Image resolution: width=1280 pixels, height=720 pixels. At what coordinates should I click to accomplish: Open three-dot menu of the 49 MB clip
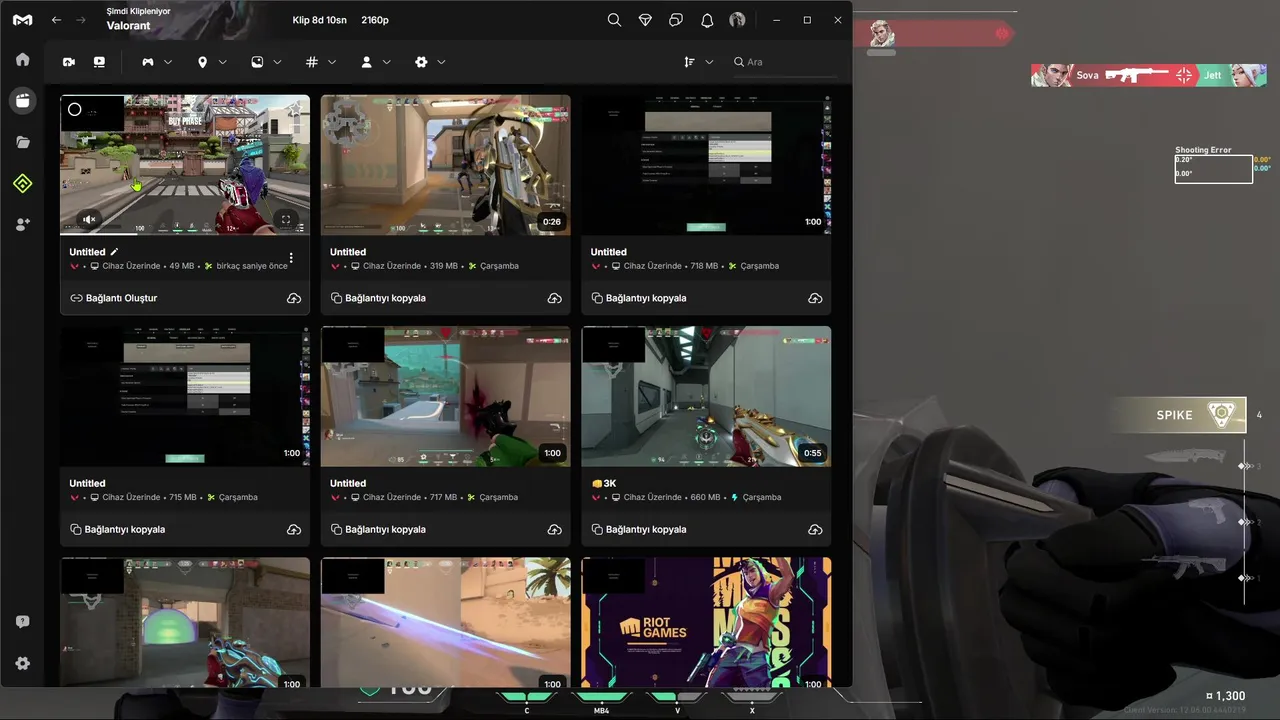291,258
